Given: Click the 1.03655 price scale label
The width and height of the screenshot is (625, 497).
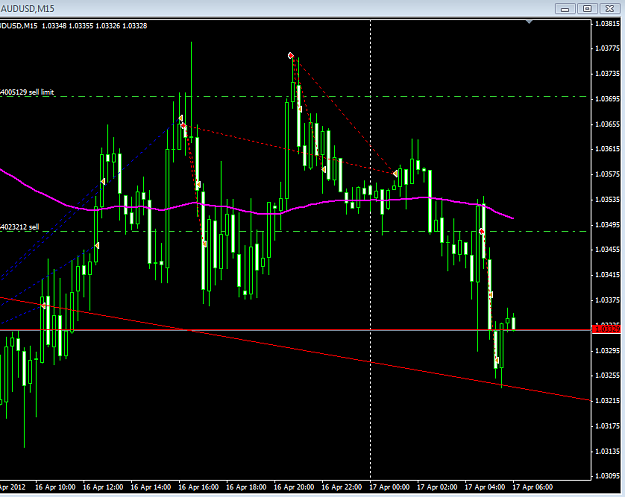Looking at the screenshot, I should (607, 124).
